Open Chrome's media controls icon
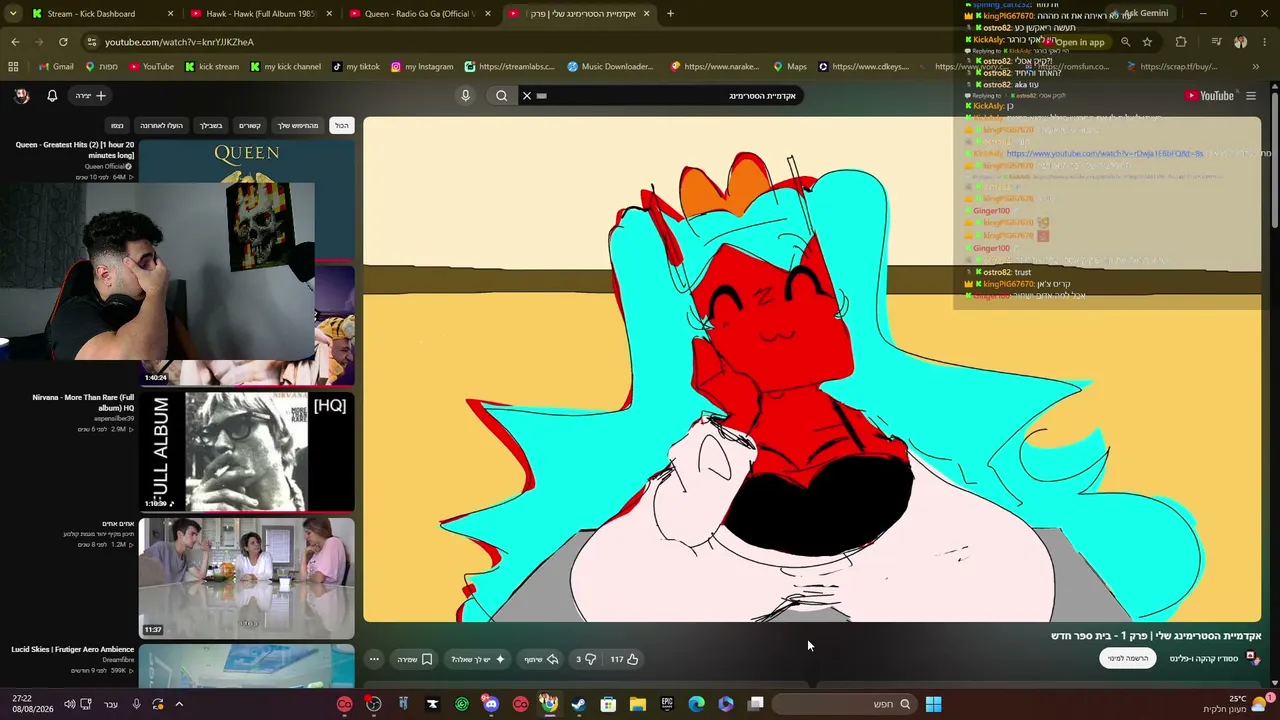 tap(1216, 42)
